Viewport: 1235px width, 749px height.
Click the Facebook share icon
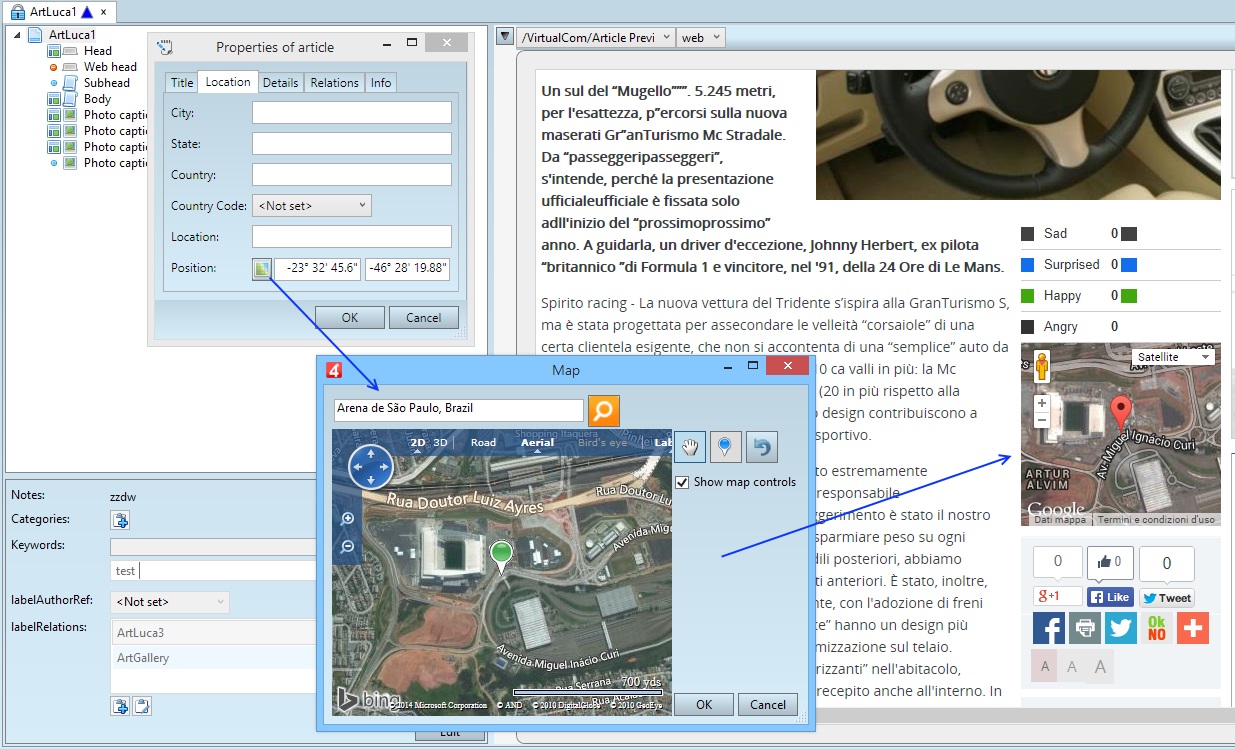[x=1049, y=628]
